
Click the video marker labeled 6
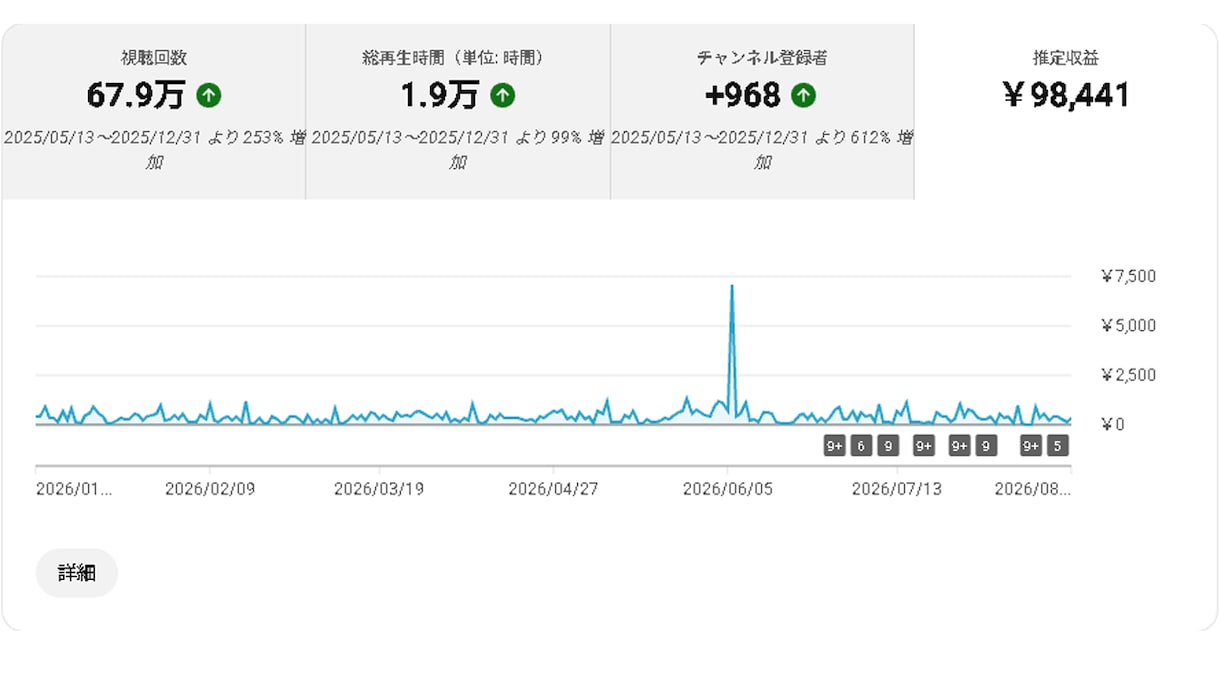(x=861, y=446)
